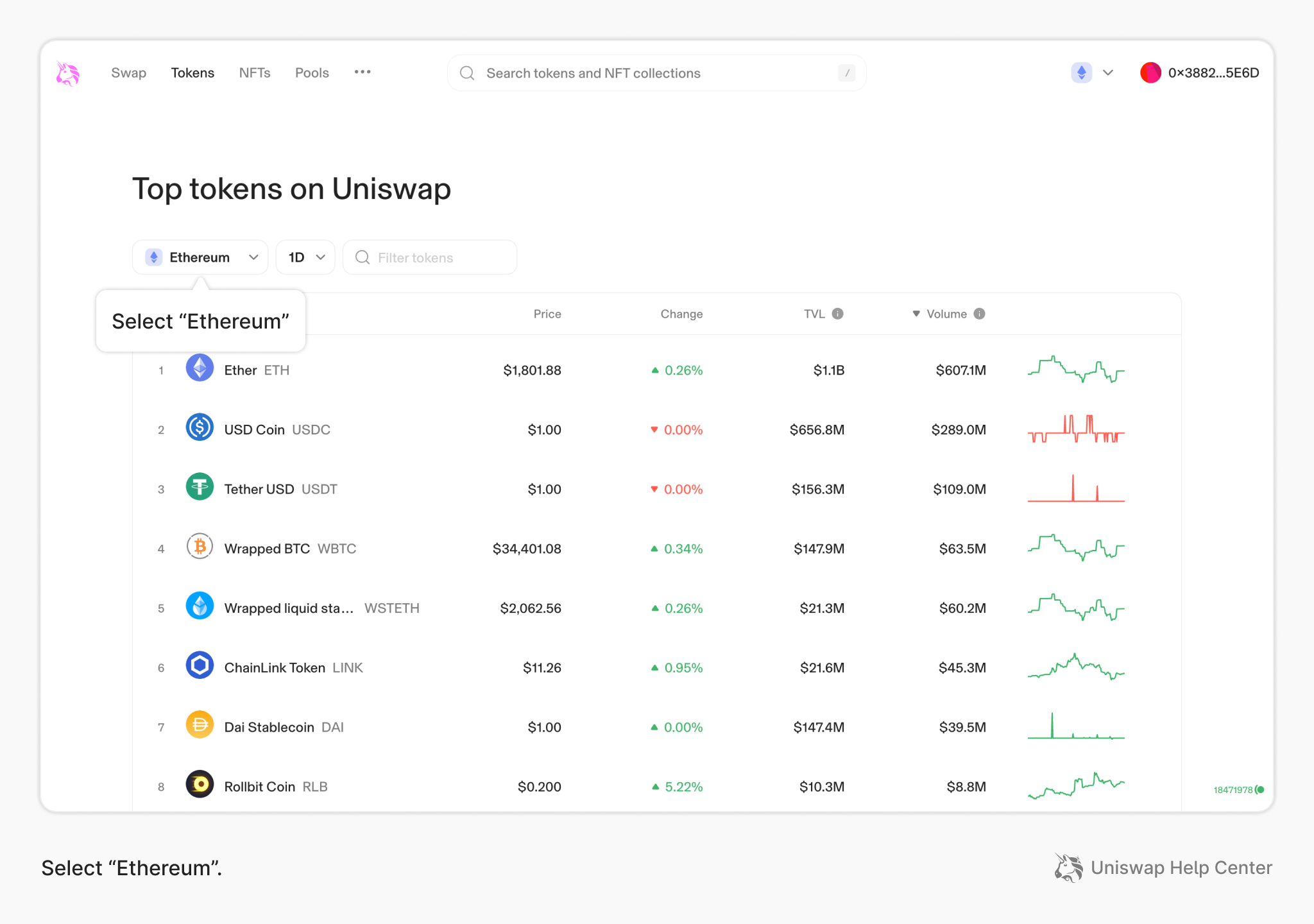
Task: Click the block number 18471978 status indicator
Action: [x=1238, y=790]
